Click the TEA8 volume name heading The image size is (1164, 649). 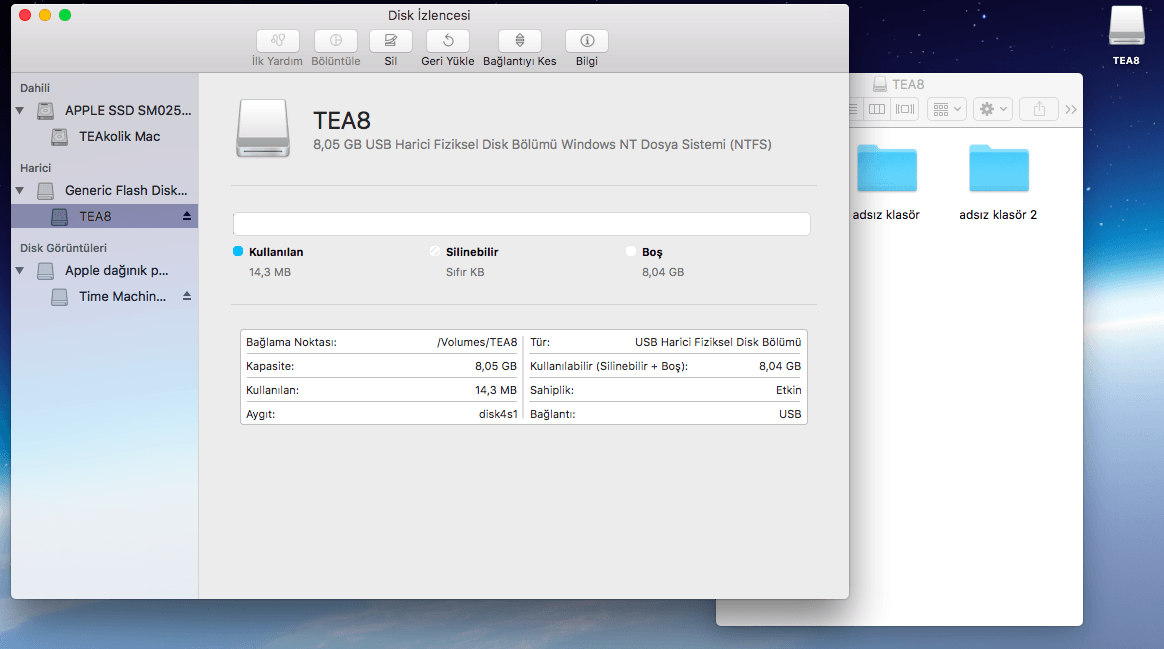click(341, 120)
